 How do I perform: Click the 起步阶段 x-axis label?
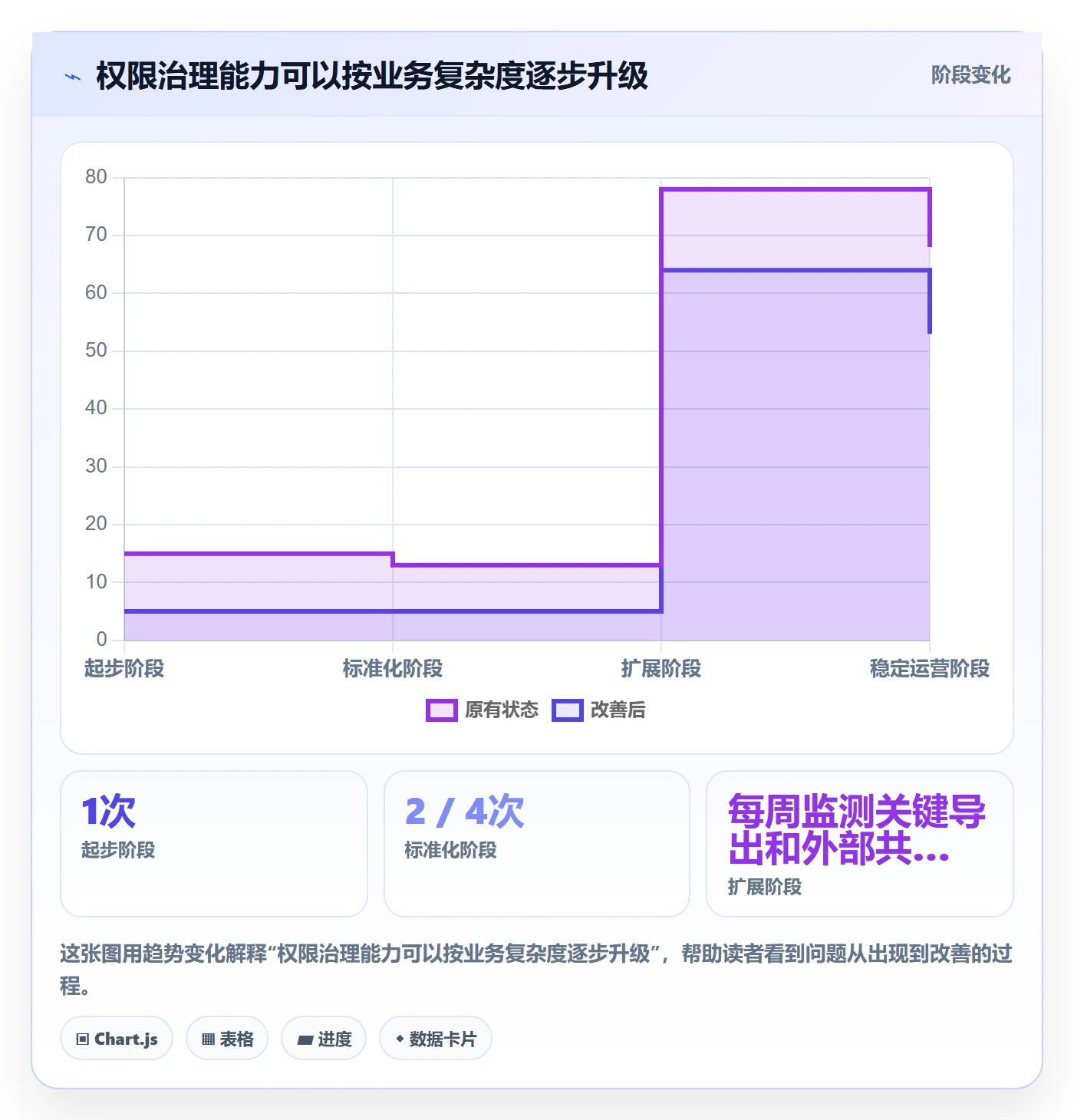124,669
